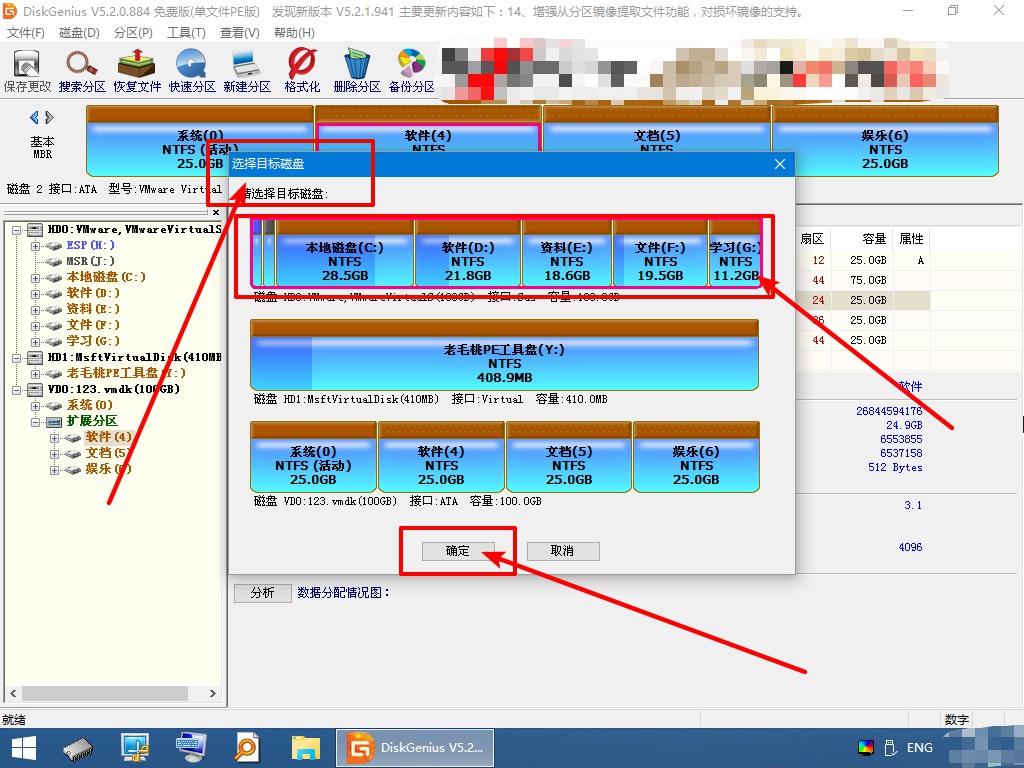
Task: Click the tree scrollbar right arrow
Action: pos(213,694)
